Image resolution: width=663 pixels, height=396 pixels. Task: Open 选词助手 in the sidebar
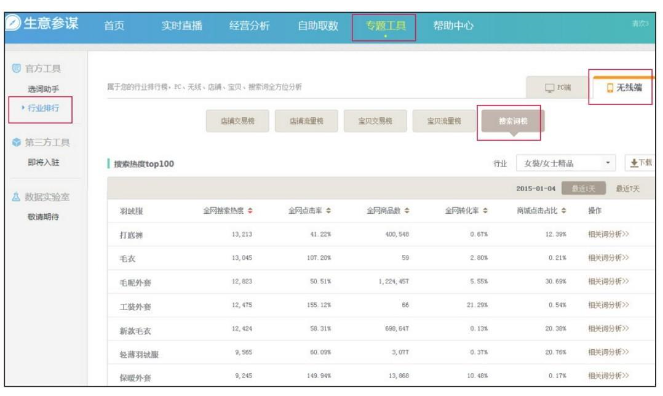coord(43,89)
